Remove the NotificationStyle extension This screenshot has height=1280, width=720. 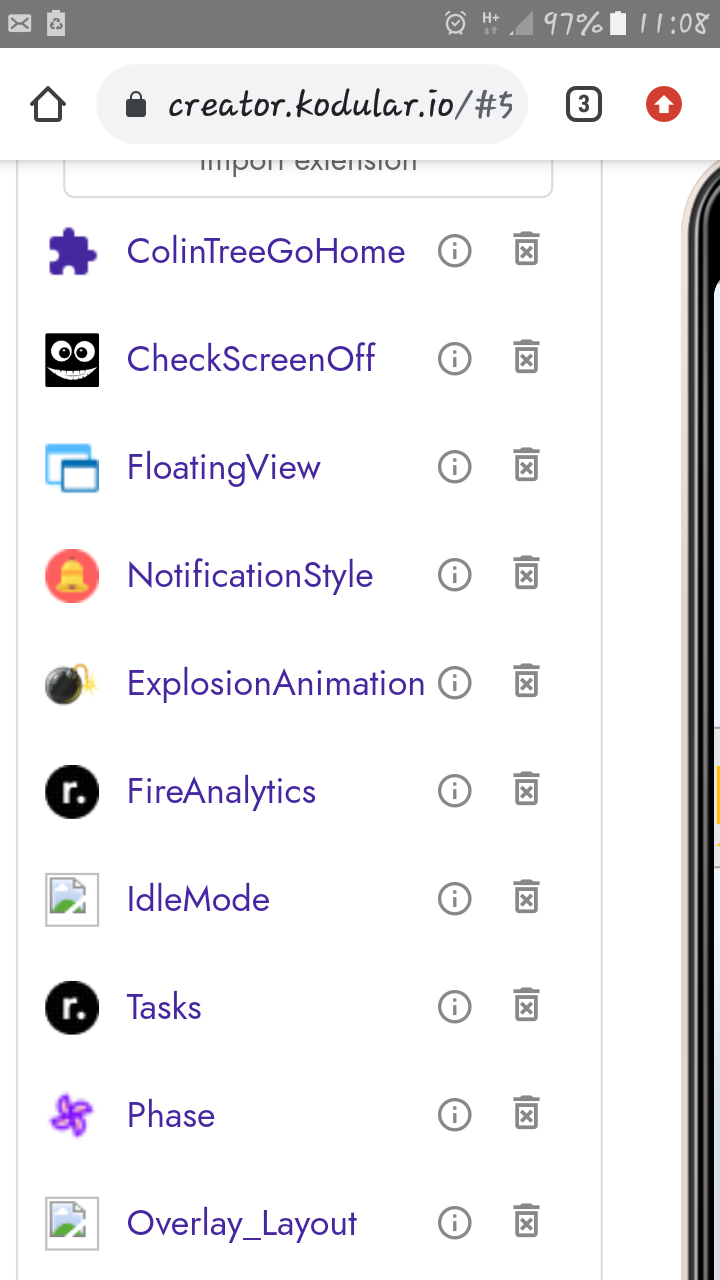(x=526, y=574)
